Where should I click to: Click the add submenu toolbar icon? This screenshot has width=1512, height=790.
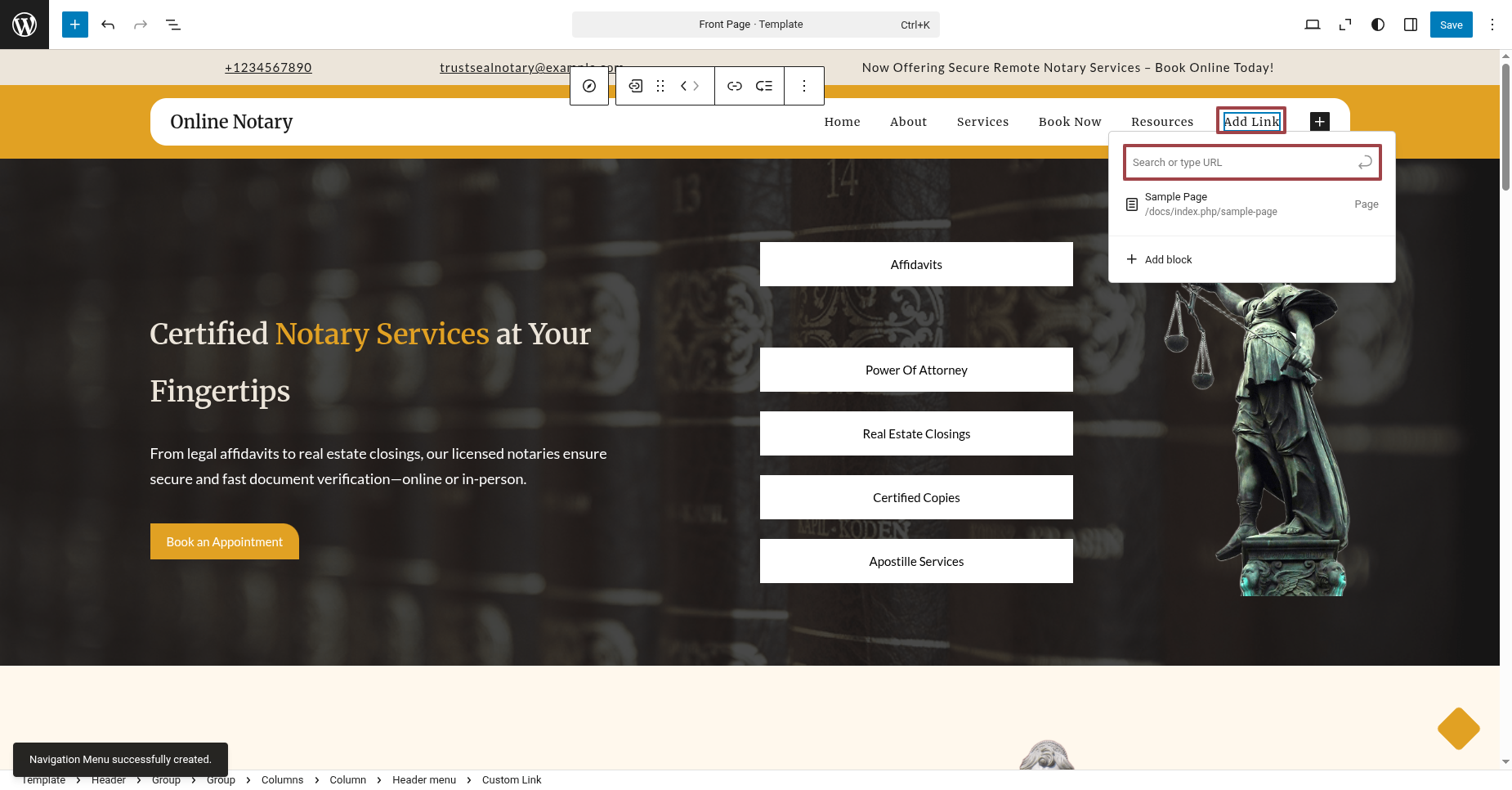click(x=764, y=86)
